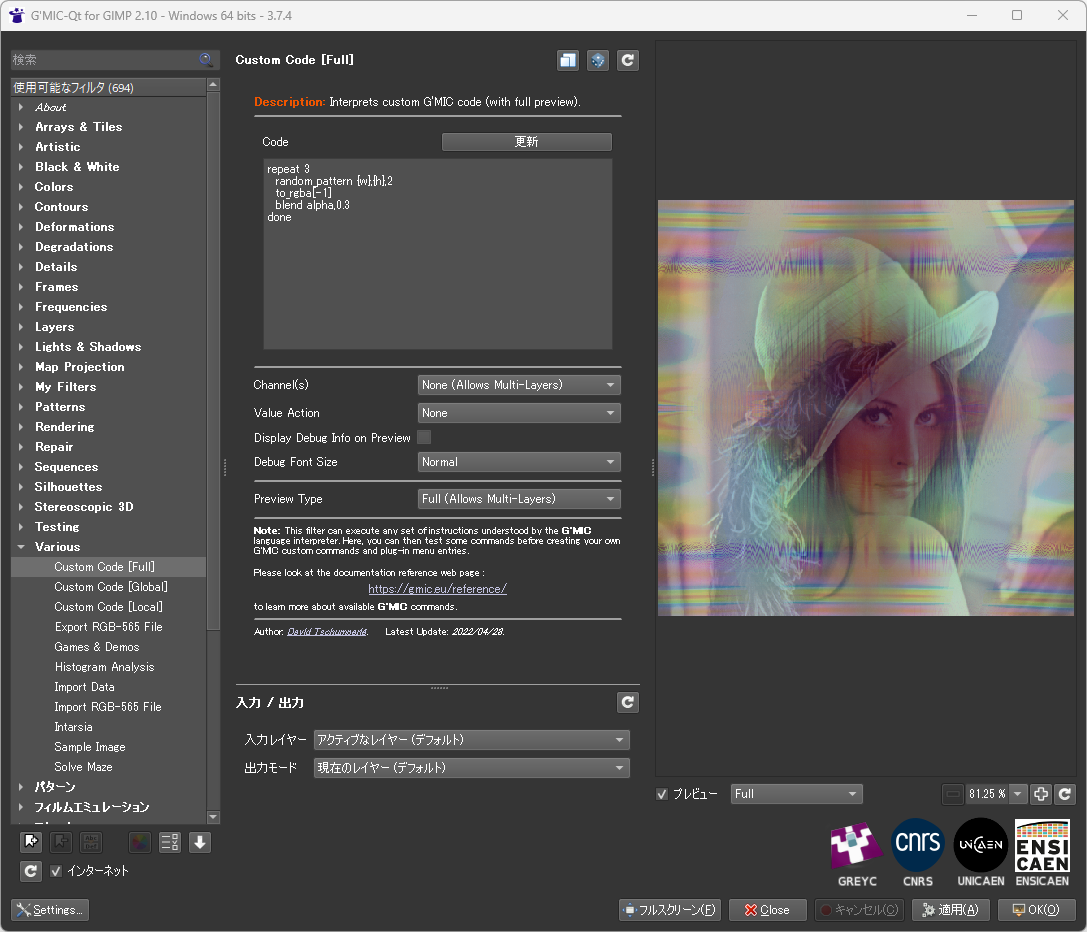
Task: Click the update filters refresh icon beside インターネット
Action: click(x=30, y=871)
